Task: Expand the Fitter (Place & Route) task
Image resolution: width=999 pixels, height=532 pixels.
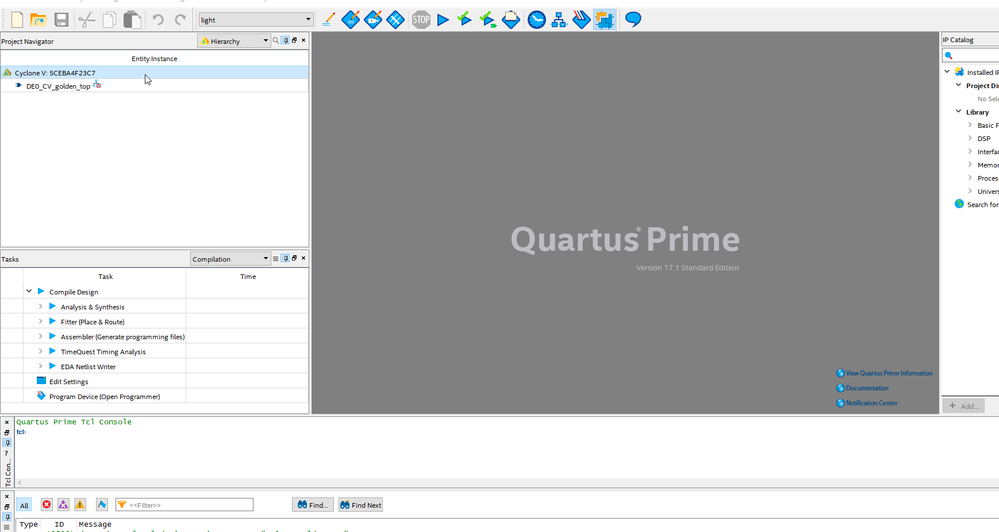Action: pyautogui.click(x=40, y=321)
